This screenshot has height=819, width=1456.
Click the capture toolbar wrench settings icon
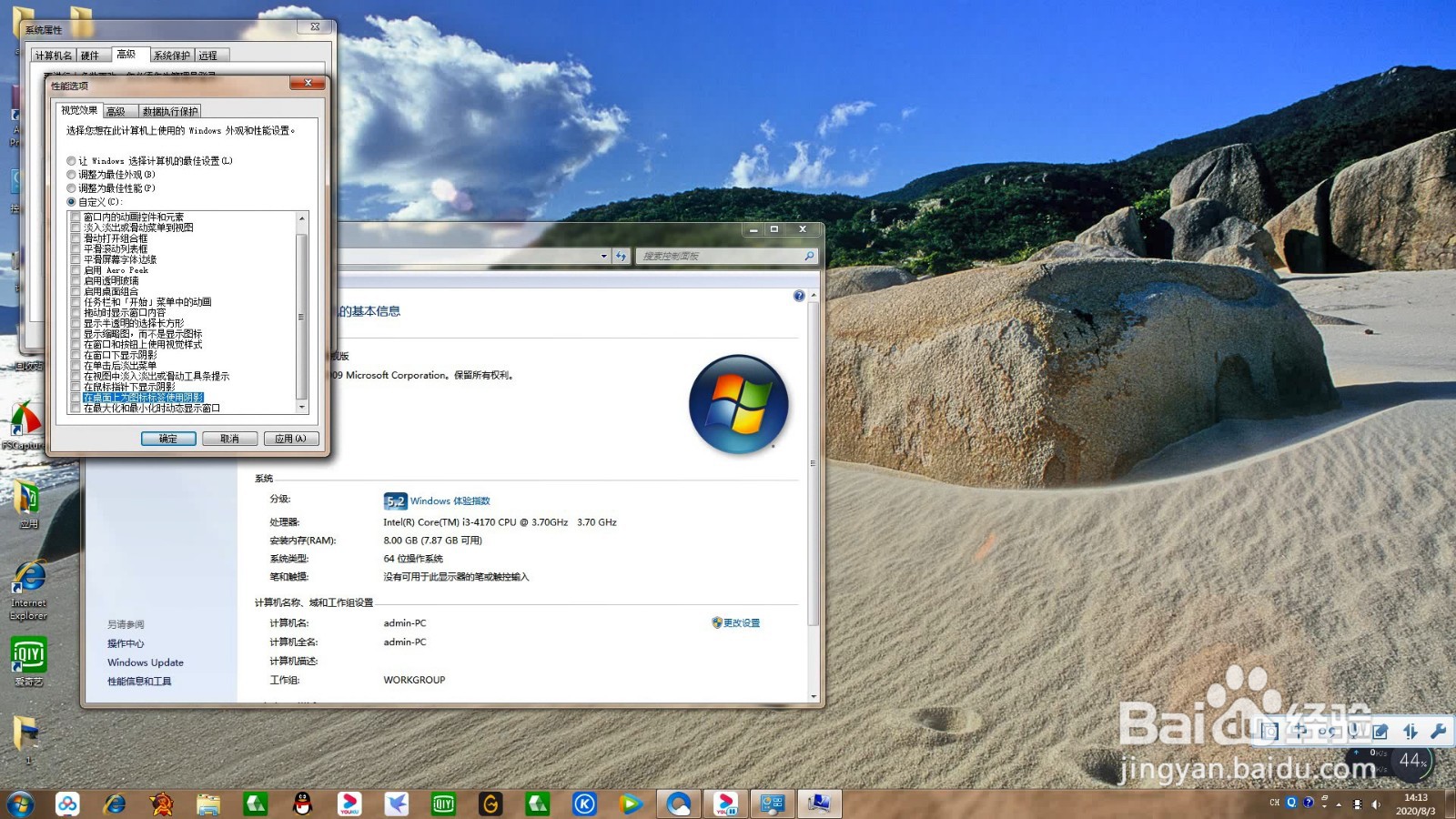tap(1438, 732)
